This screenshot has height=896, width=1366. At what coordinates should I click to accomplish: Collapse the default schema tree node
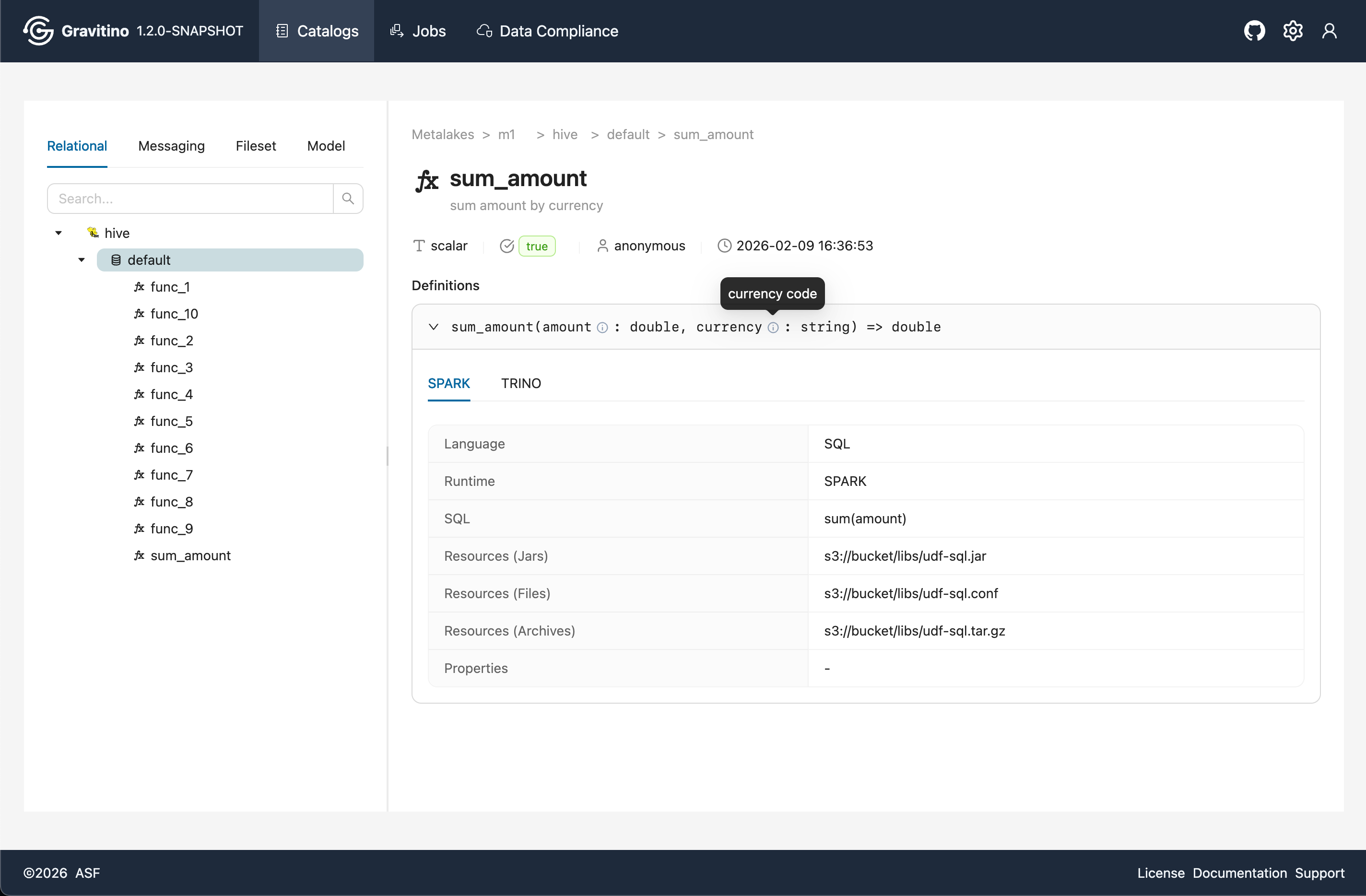(x=82, y=260)
